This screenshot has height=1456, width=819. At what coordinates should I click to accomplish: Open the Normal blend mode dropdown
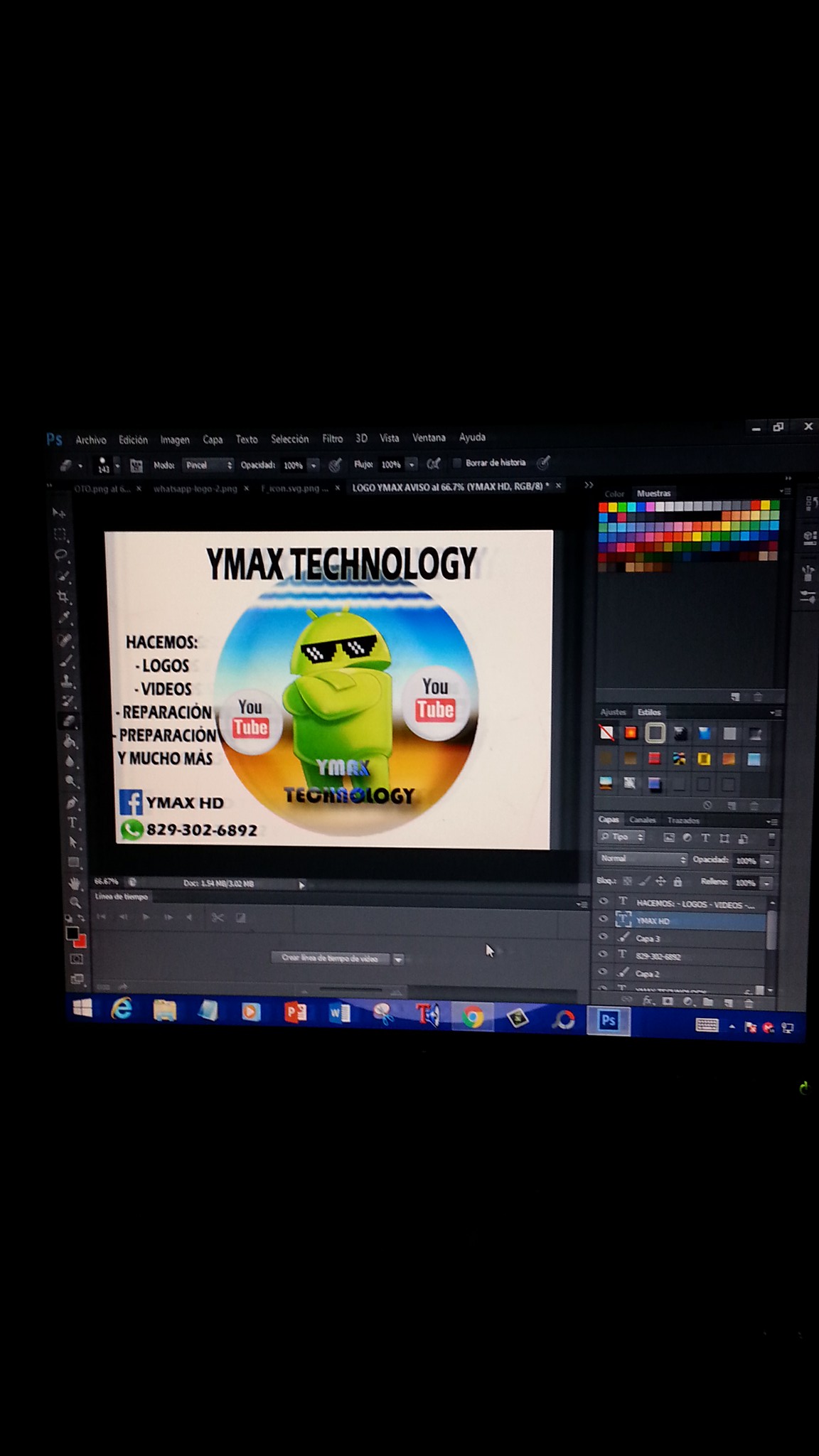click(643, 859)
